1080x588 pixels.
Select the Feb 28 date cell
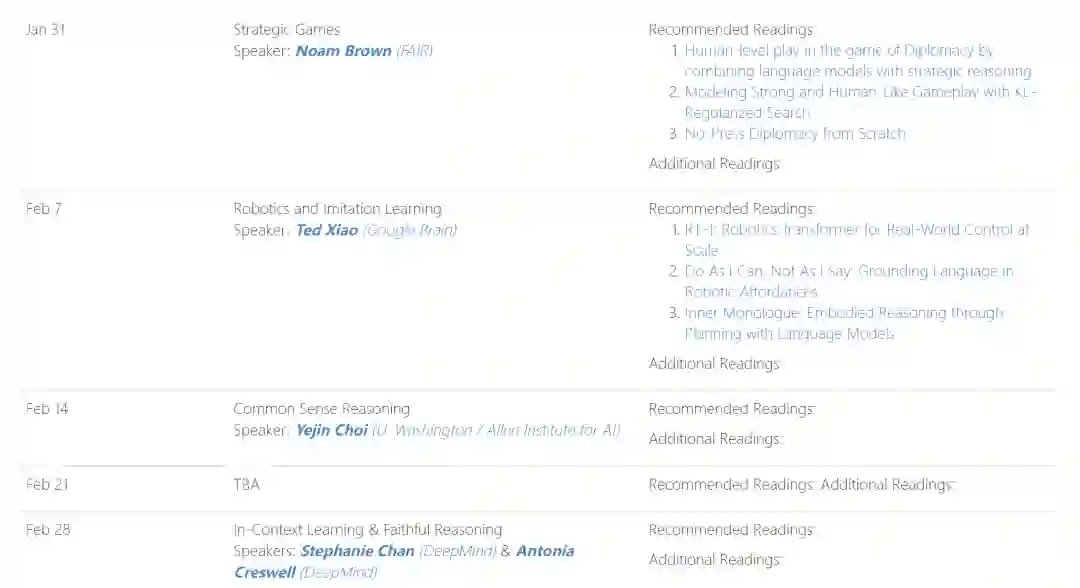pyautogui.click(x=48, y=530)
